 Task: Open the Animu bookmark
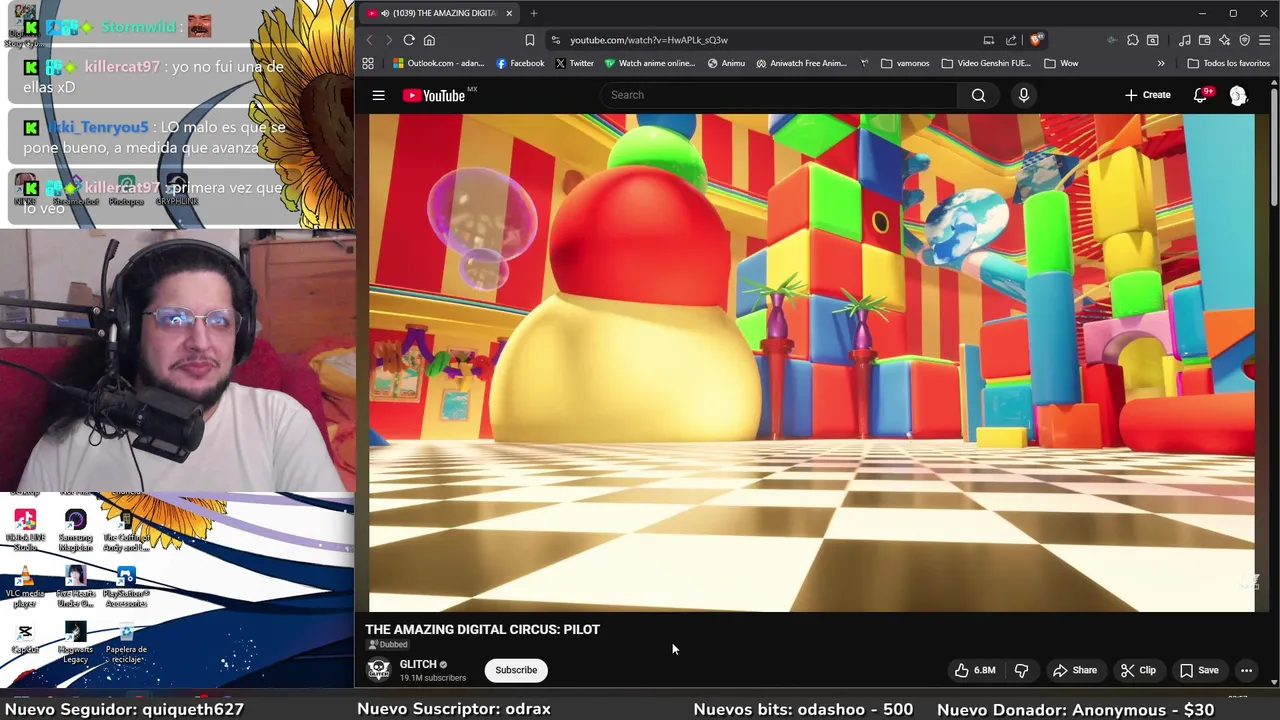(726, 63)
